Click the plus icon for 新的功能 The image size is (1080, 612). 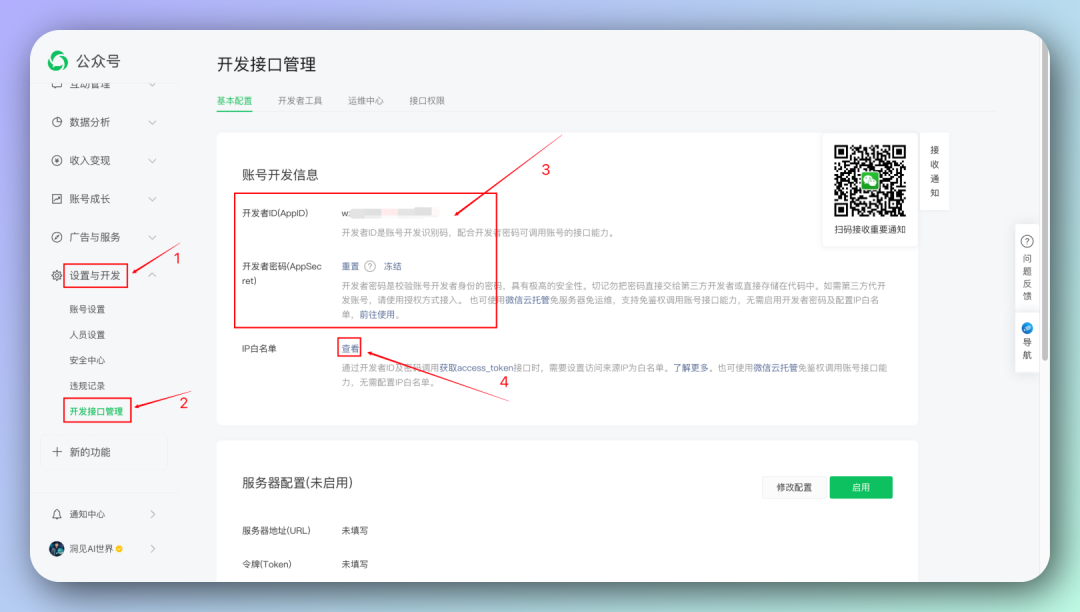57,452
